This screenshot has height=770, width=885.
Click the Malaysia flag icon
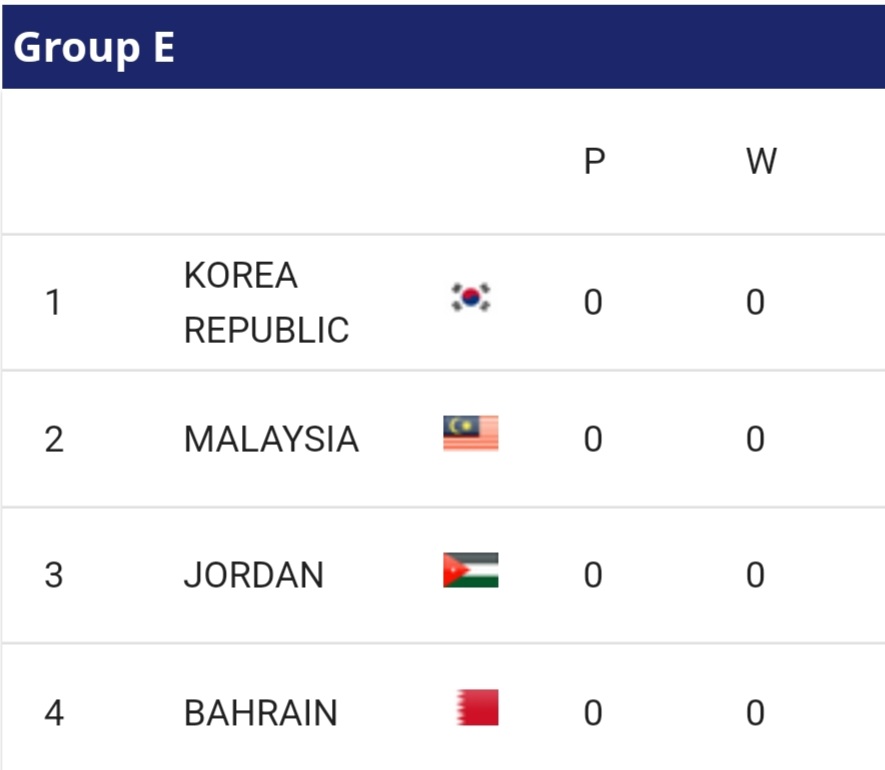coord(471,434)
